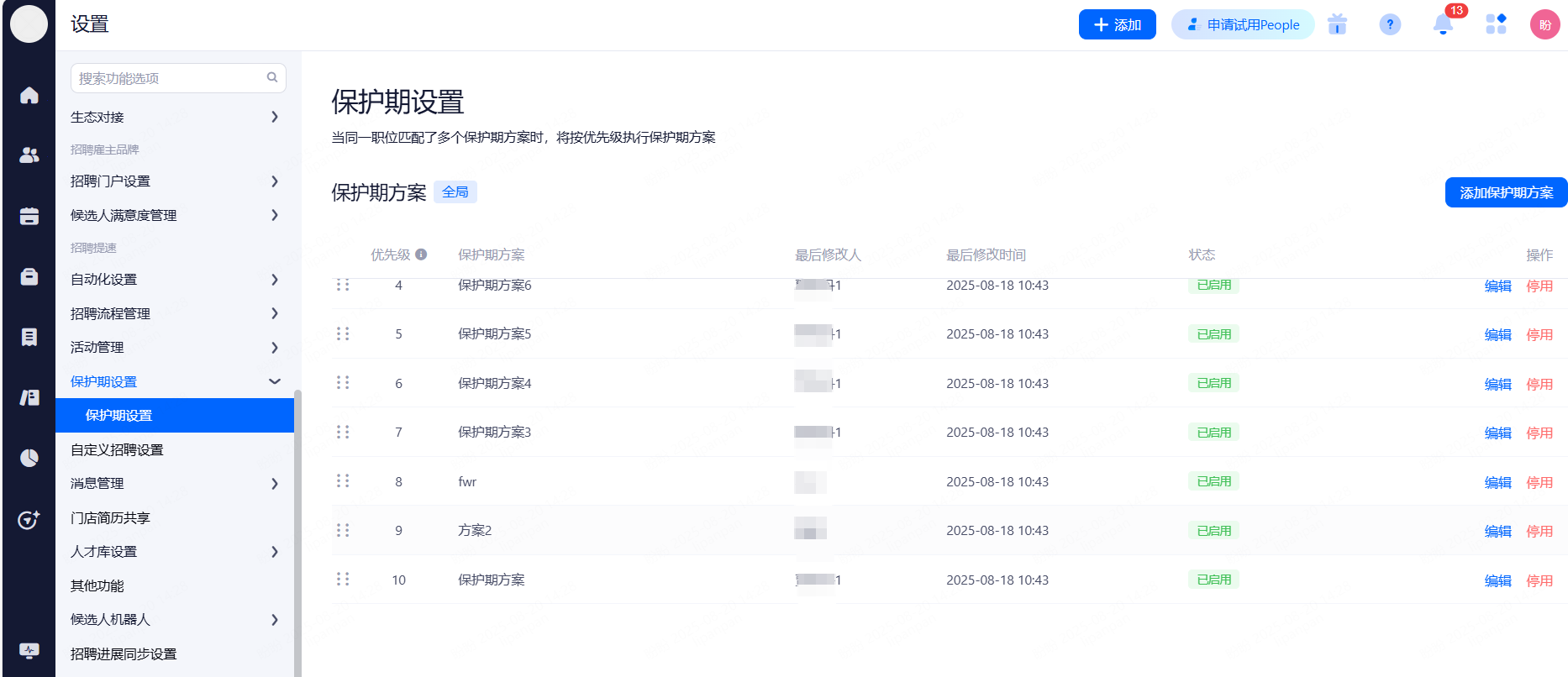Click drag handle for 保护期方案5 row
Screen dimensions: 1568x677
(343, 334)
